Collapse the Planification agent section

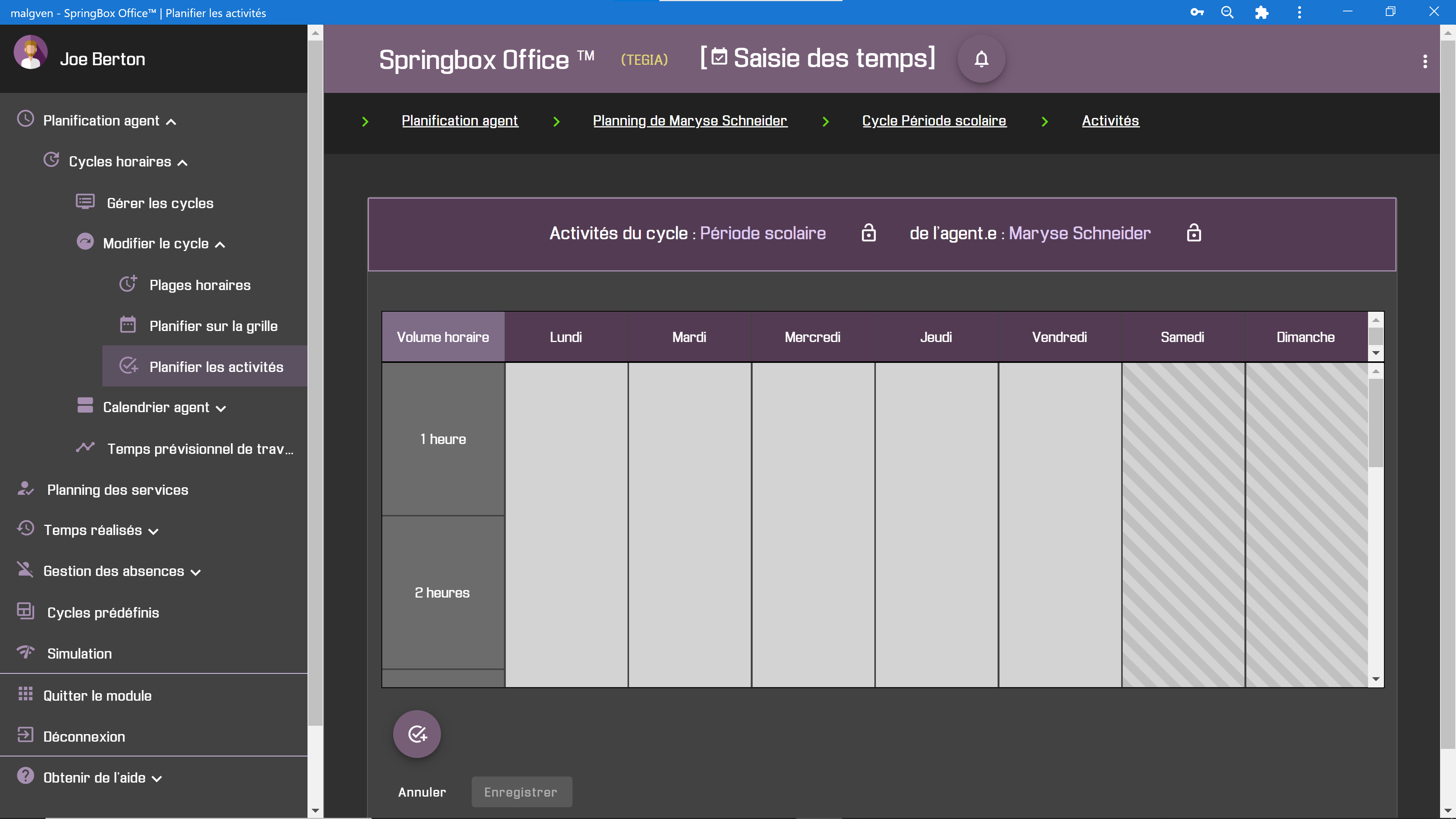171,121
